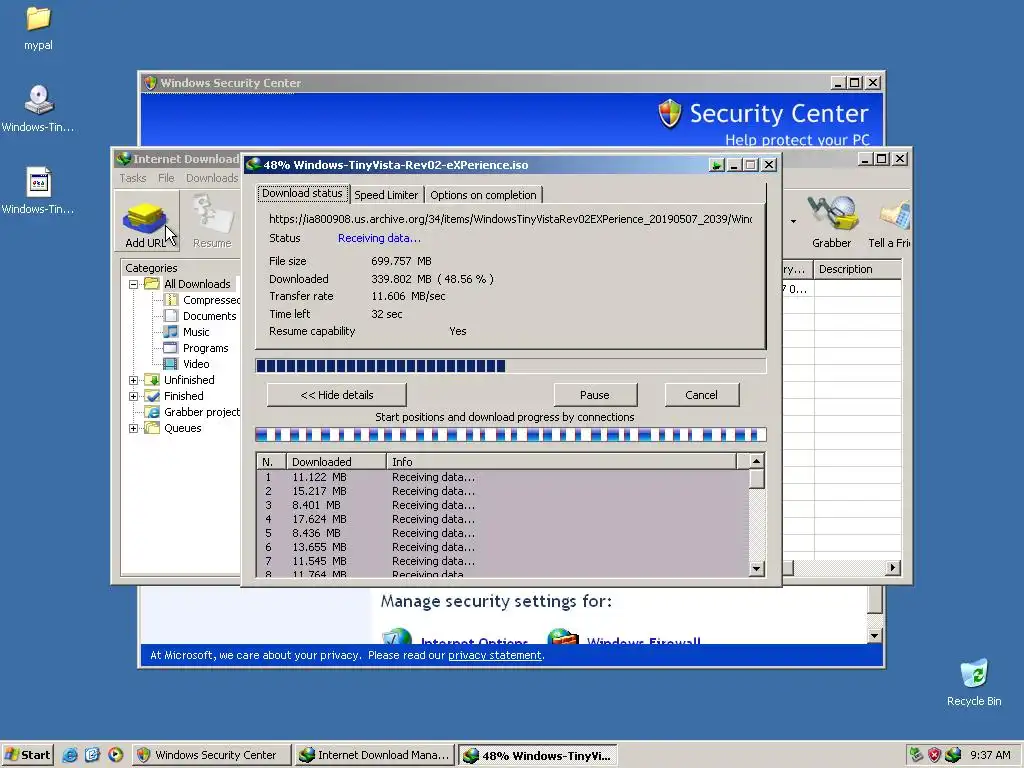Click the network connection tray icon
Viewport: 1024px width, 768px height.
click(x=916, y=755)
